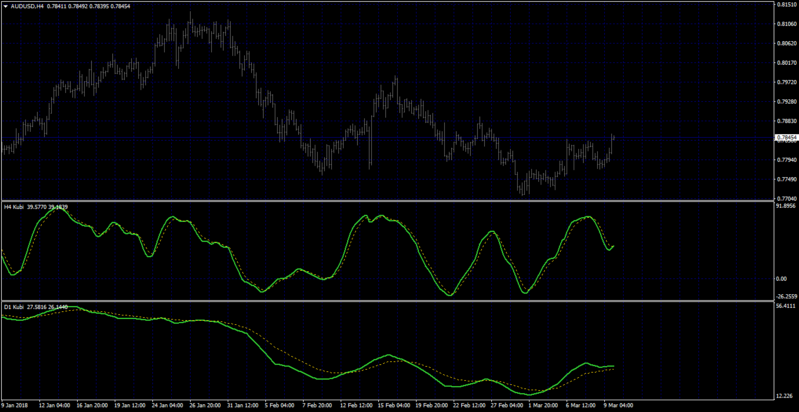The image size is (799, 412).
Task: Click the -26.2559 H4 Kubi scale value
Action: point(786,296)
